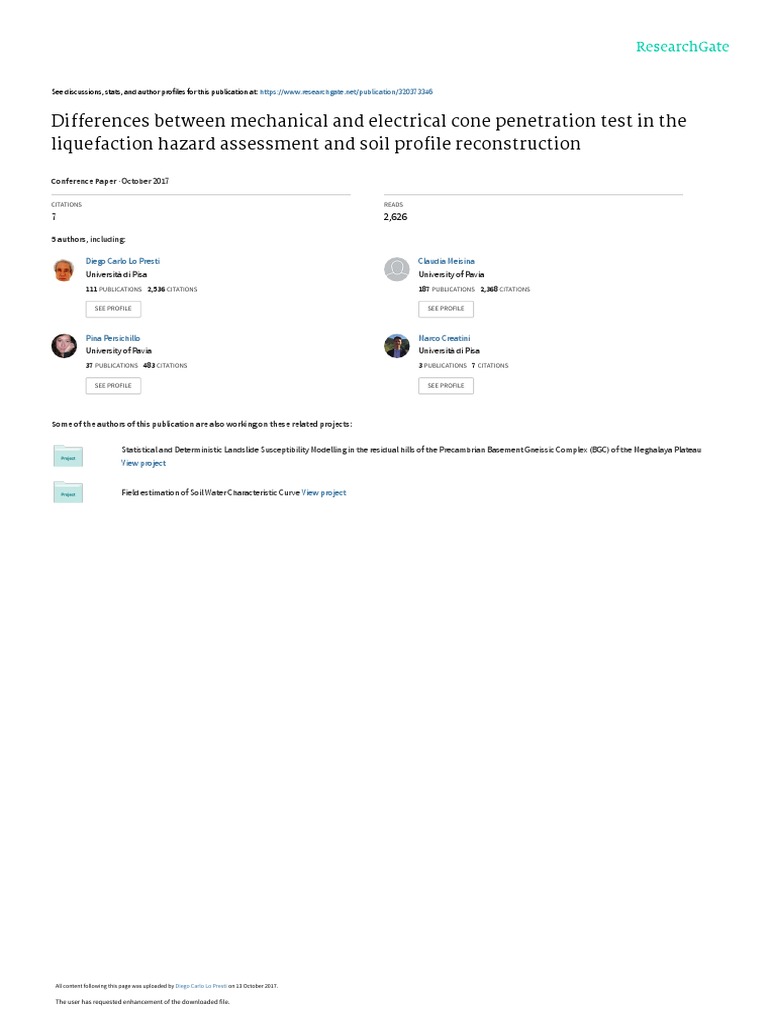The width and height of the screenshot is (768, 1024).
Task: Click the Soil Water Curve project icon
Action: pyautogui.click(x=68, y=492)
